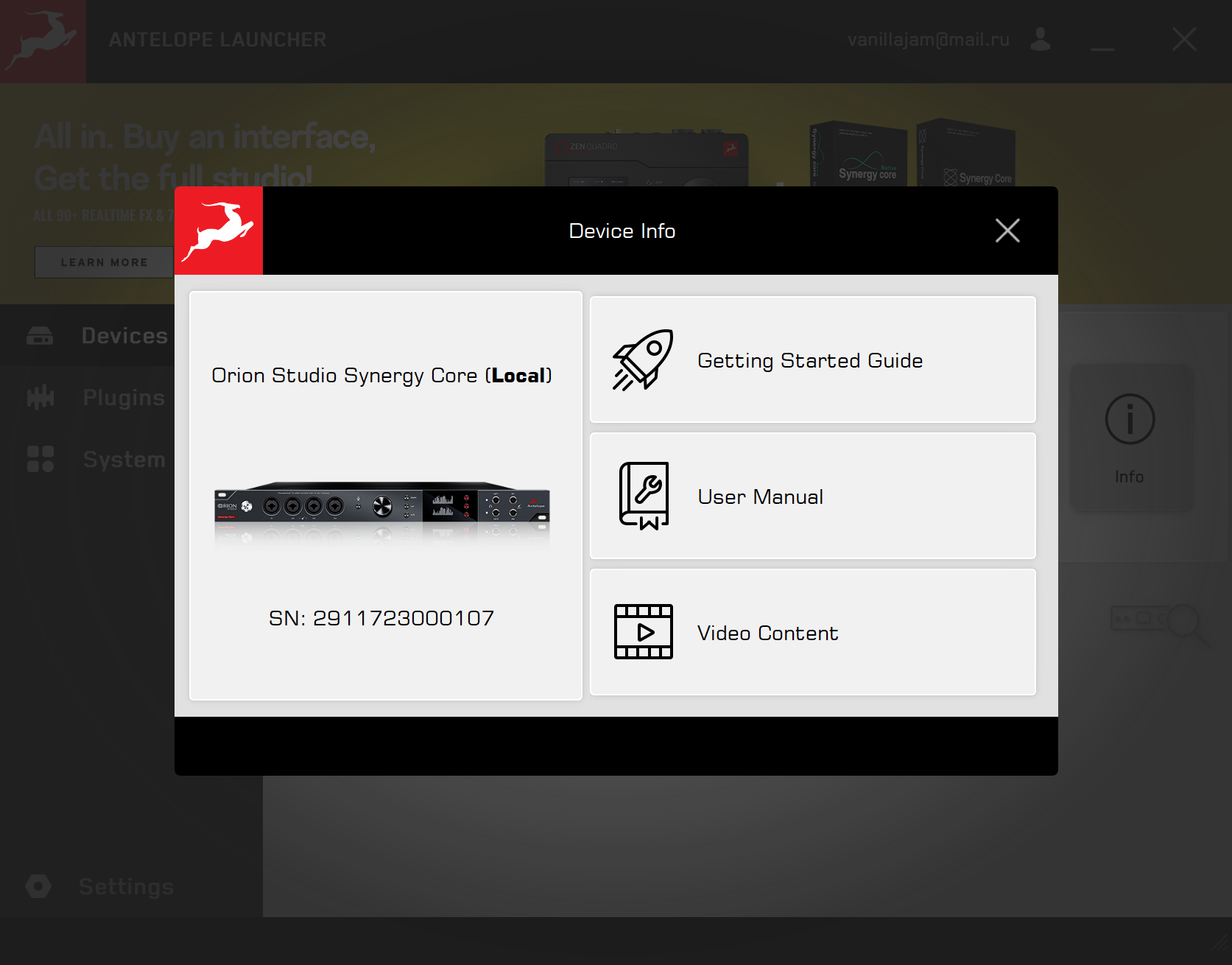Click the rocket icon for Getting Started
Screen dimensions: 1232x965
click(x=643, y=360)
